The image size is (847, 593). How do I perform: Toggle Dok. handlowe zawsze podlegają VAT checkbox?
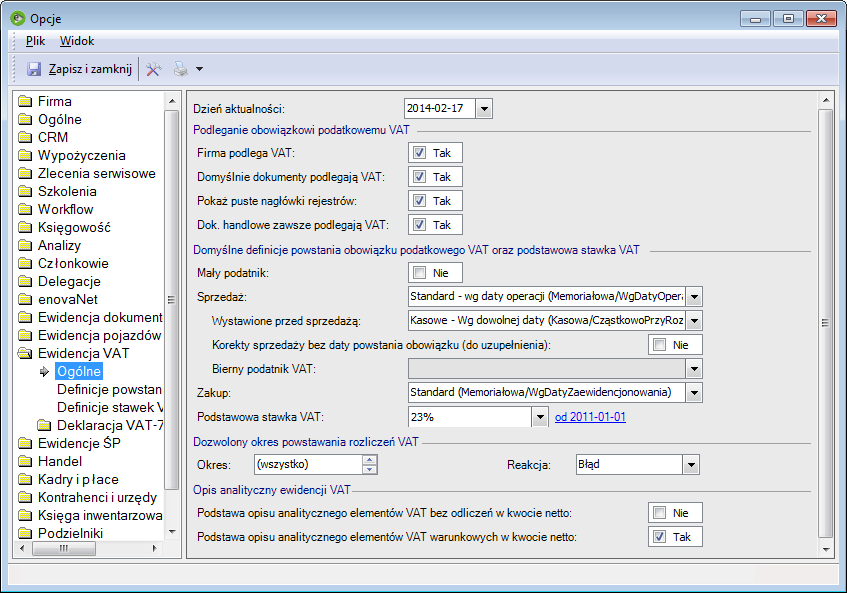point(419,225)
